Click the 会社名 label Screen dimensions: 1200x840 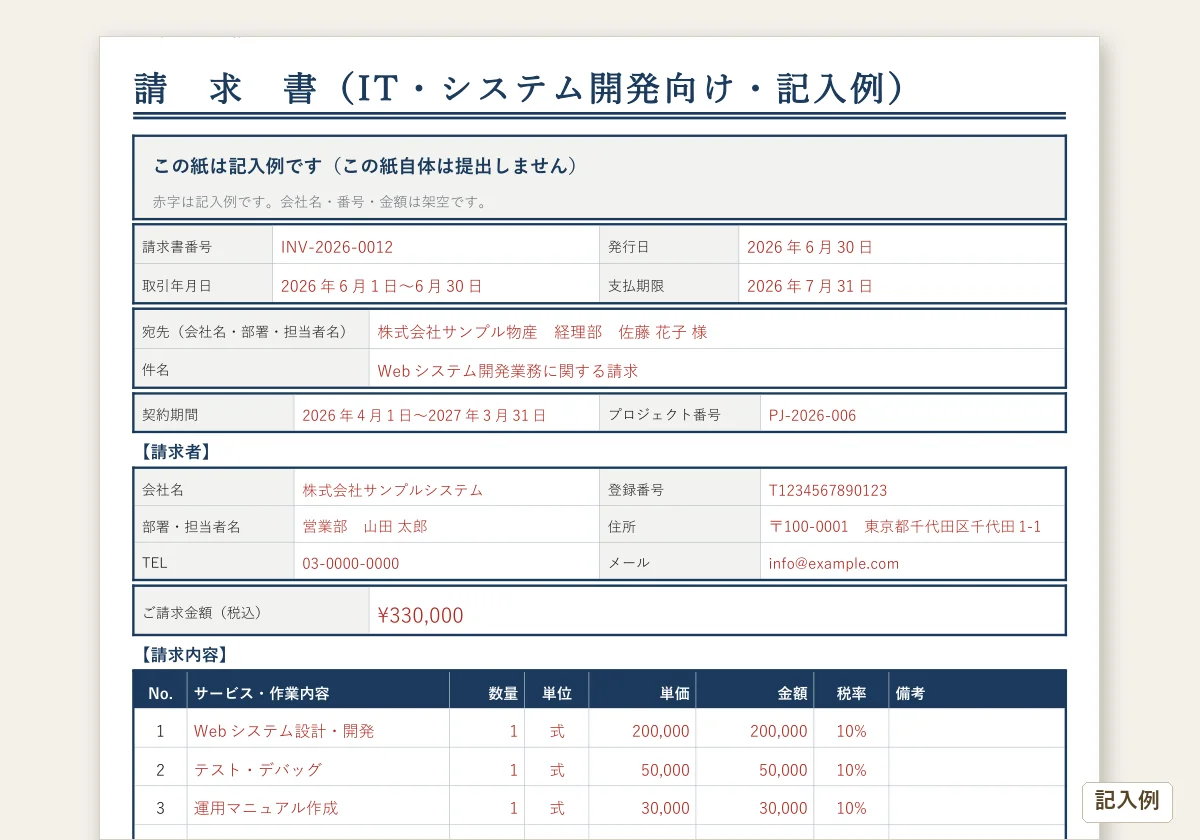(x=163, y=490)
